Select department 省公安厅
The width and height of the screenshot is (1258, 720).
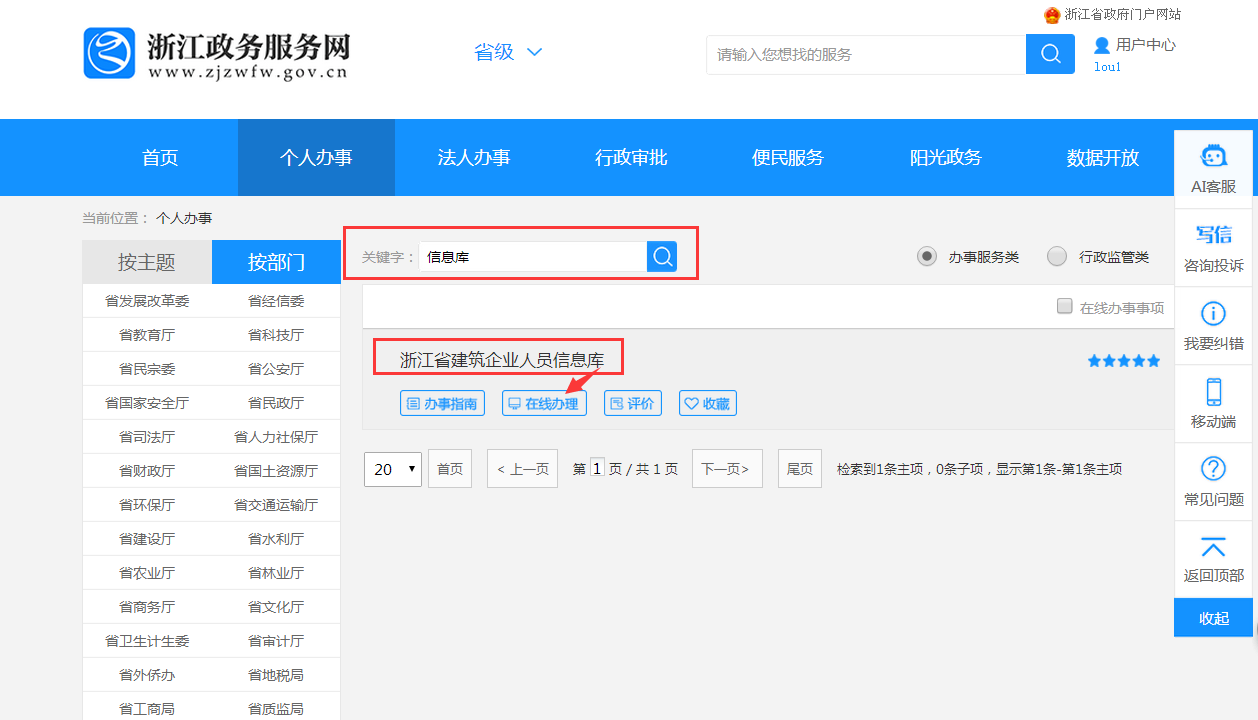[276, 369]
